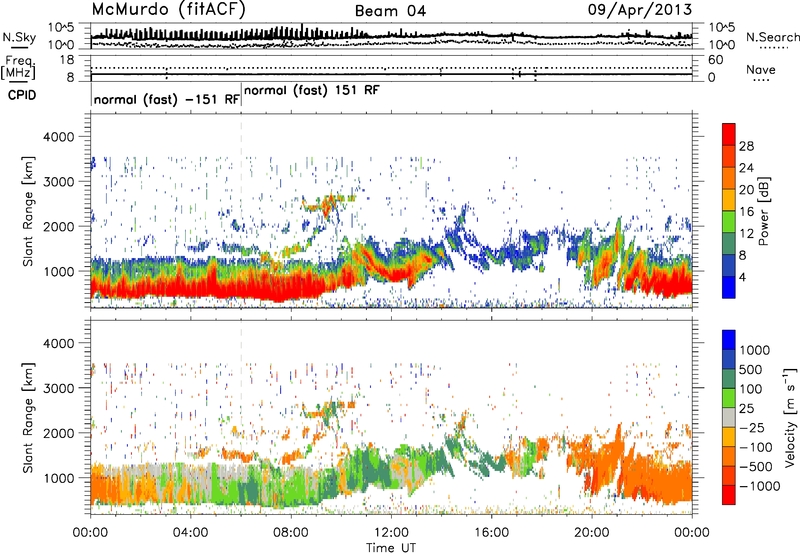Click the 'Time UT' axis title
This screenshot has width=800, height=554.
391,548
